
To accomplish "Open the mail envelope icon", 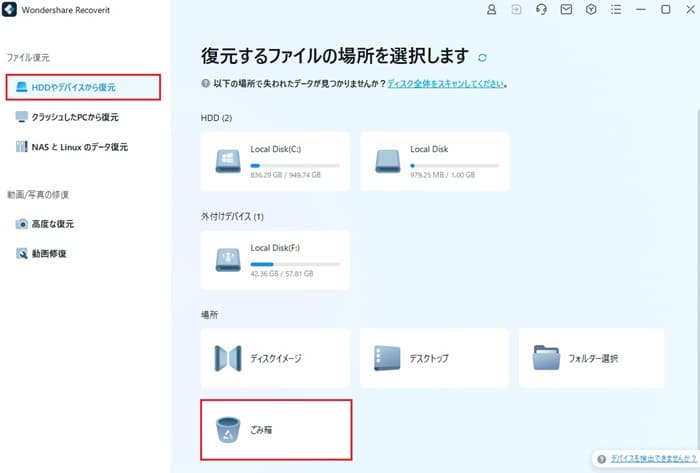I will coord(566,9).
